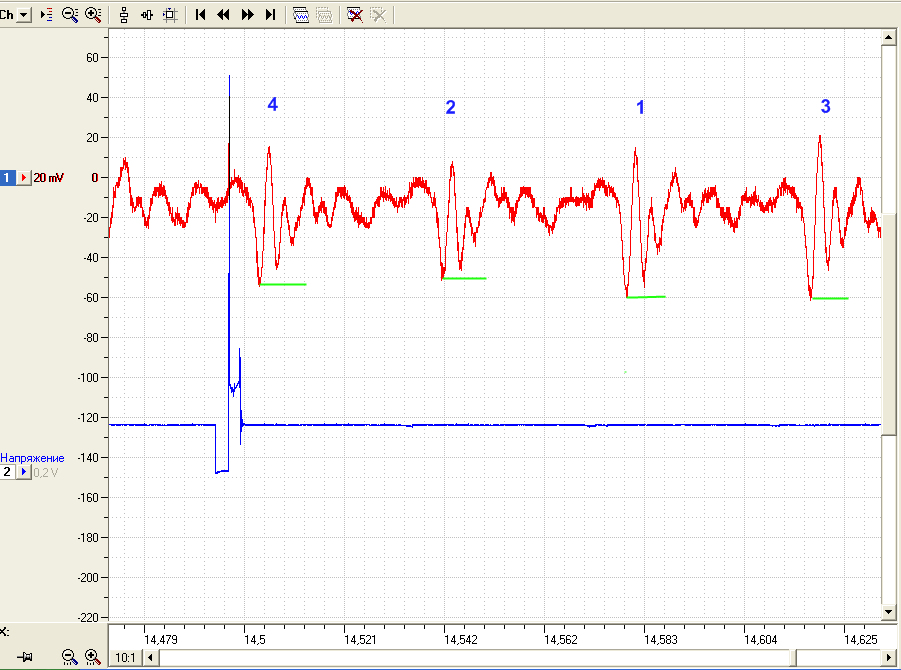Step forward with the fast-forward button

(x=248, y=15)
